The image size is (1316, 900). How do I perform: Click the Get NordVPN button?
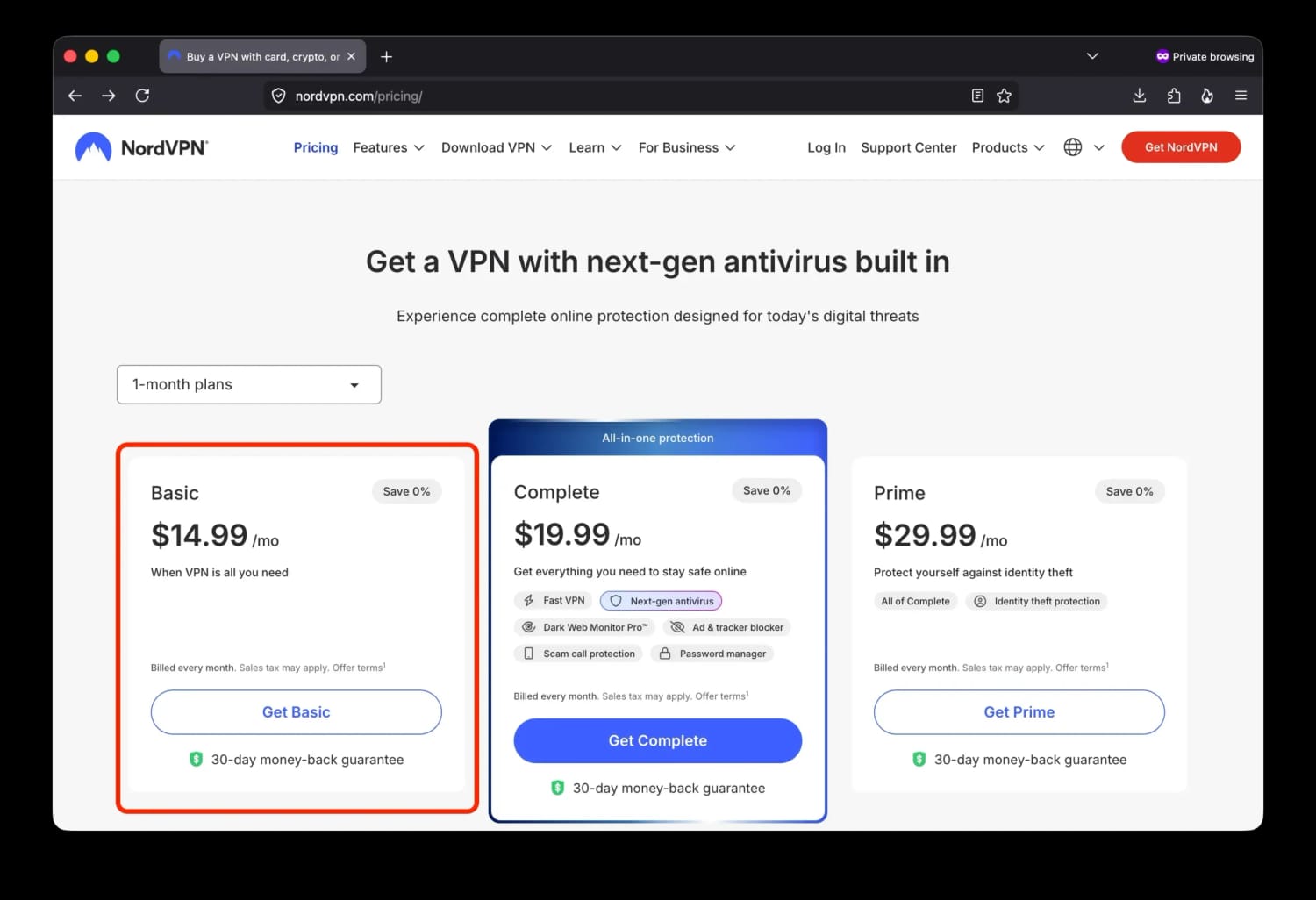click(1181, 147)
